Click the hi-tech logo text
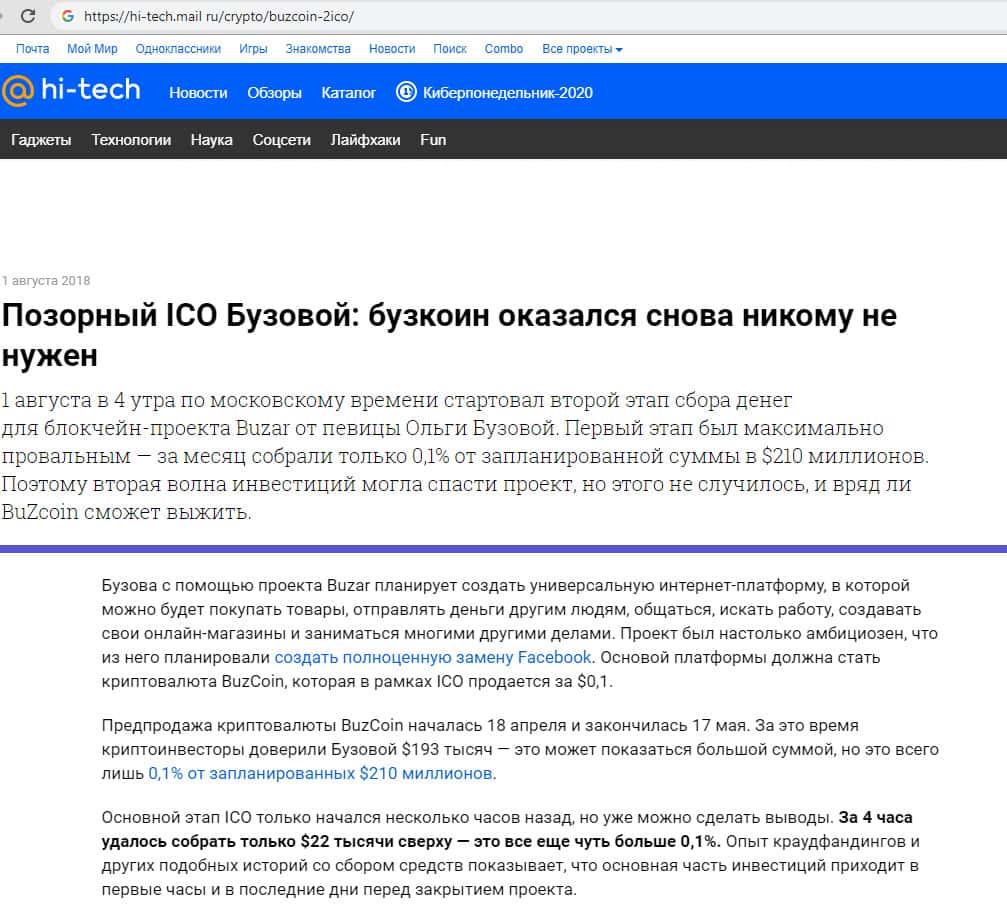This screenshot has width=1007, height=907. point(91,89)
